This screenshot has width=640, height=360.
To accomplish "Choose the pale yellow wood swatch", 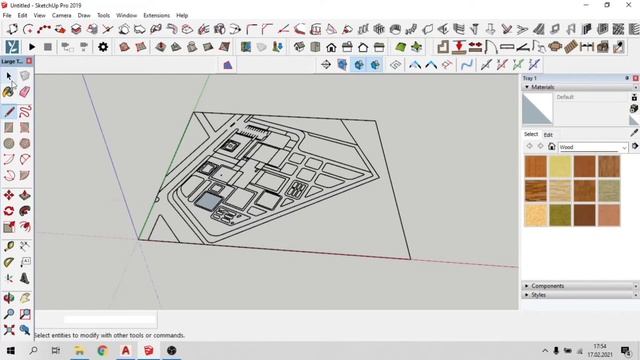I will tap(560, 166).
